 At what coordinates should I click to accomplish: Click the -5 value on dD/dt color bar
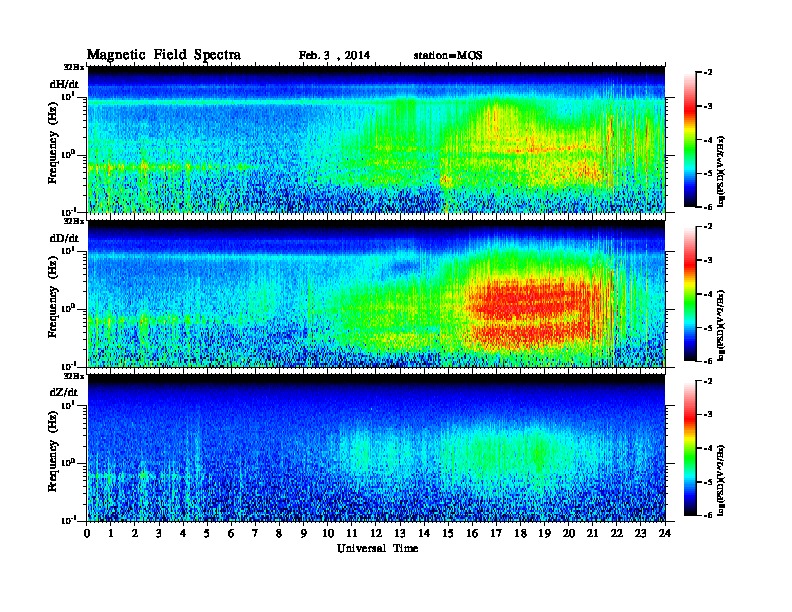click(x=708, y=327)
